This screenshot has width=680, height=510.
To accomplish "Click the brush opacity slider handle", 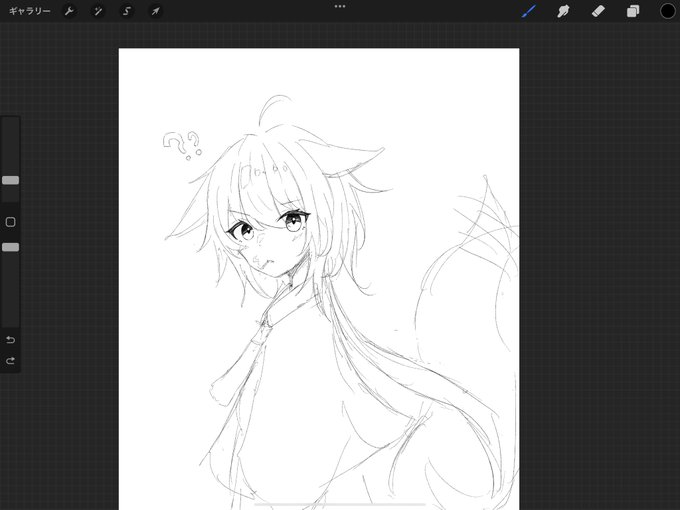I will pyautogui.click(x=10, y=247).
